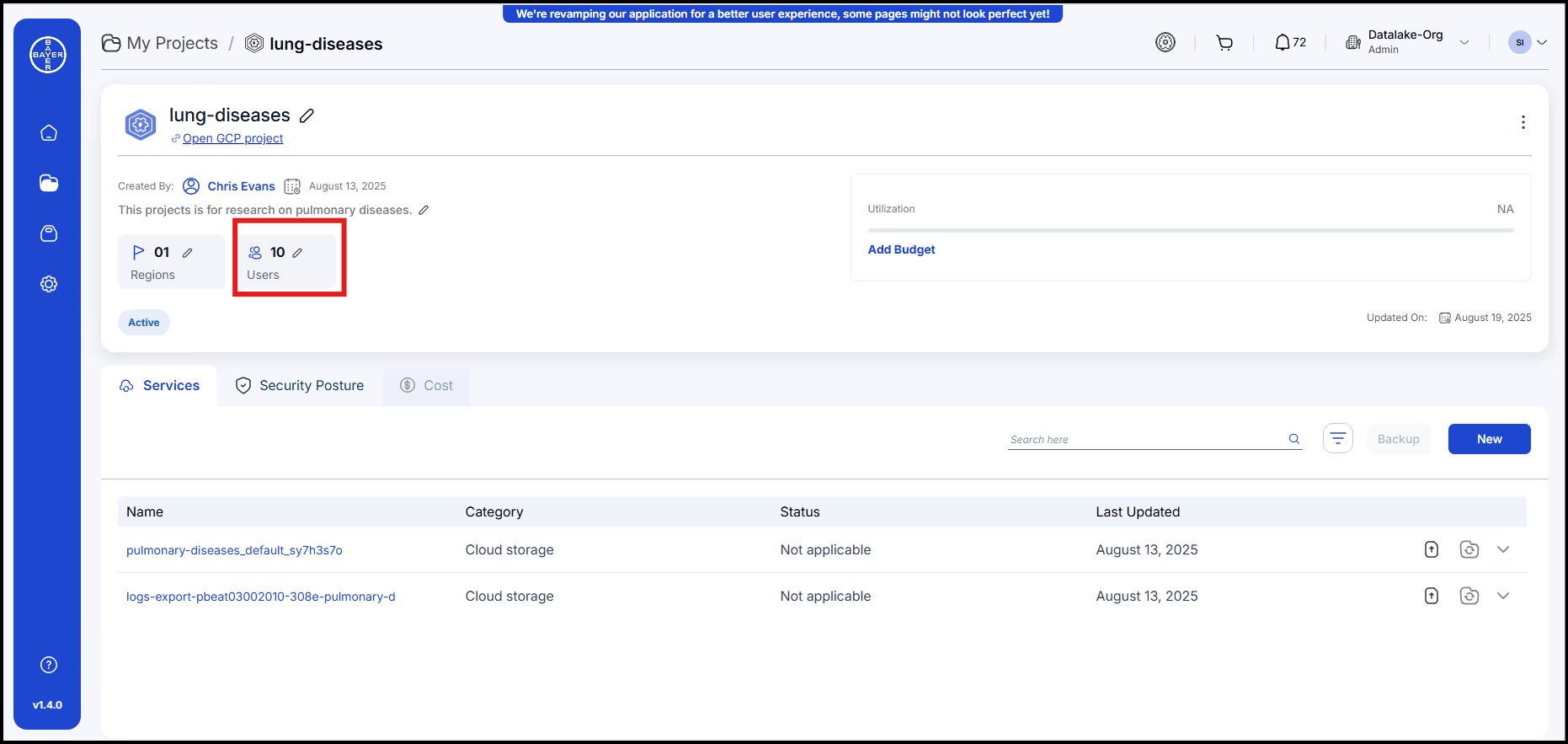Switch to the Security Posture tab
Viewport: 1568px width, 744px height.
pyautogui.click(x=300, y=385)
